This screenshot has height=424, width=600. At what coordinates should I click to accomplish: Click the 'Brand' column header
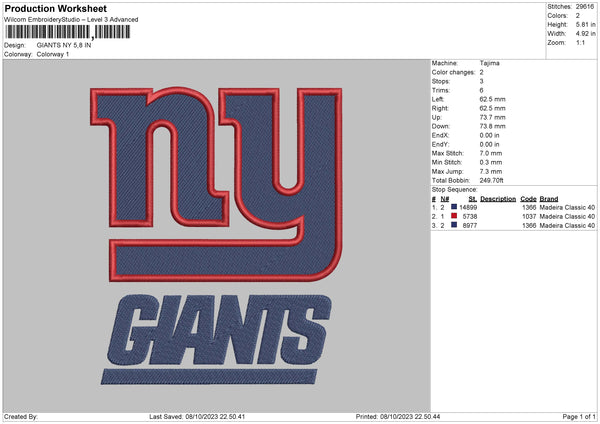549,199
